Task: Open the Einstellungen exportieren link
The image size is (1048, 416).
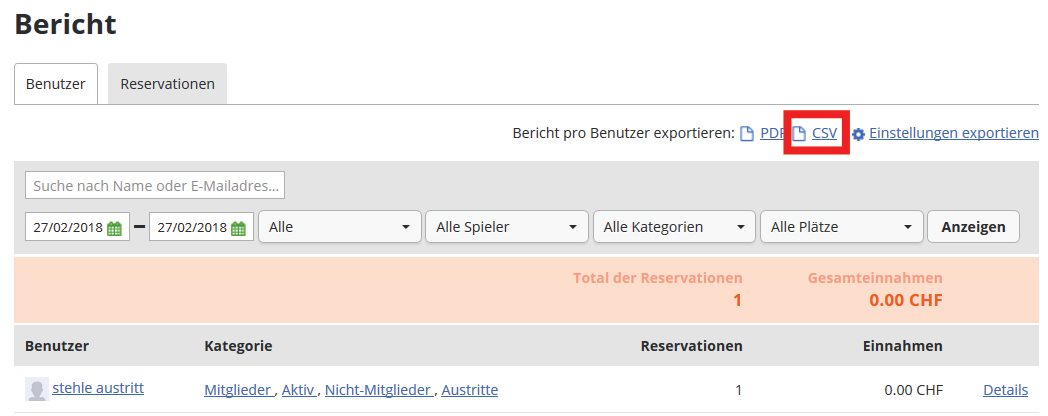Action: pyautogui.click(x=954, y=133)
